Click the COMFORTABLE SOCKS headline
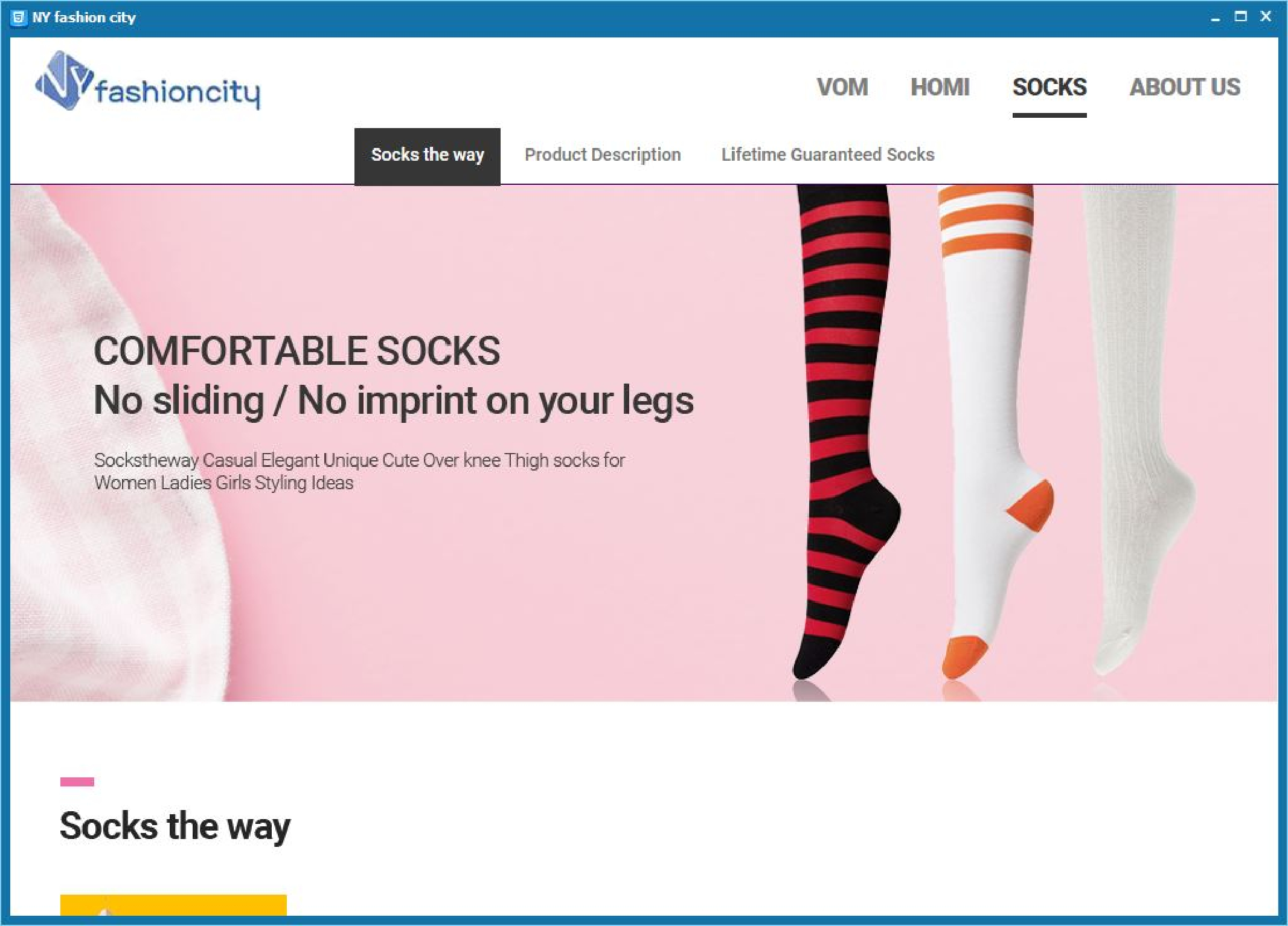 tap(297, 351)
